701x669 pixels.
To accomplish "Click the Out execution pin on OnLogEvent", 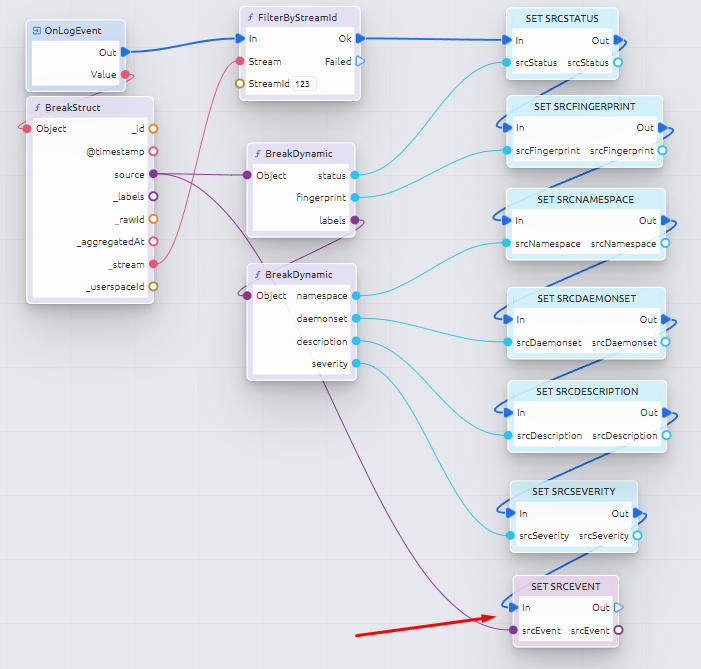I will click(125, 52).
